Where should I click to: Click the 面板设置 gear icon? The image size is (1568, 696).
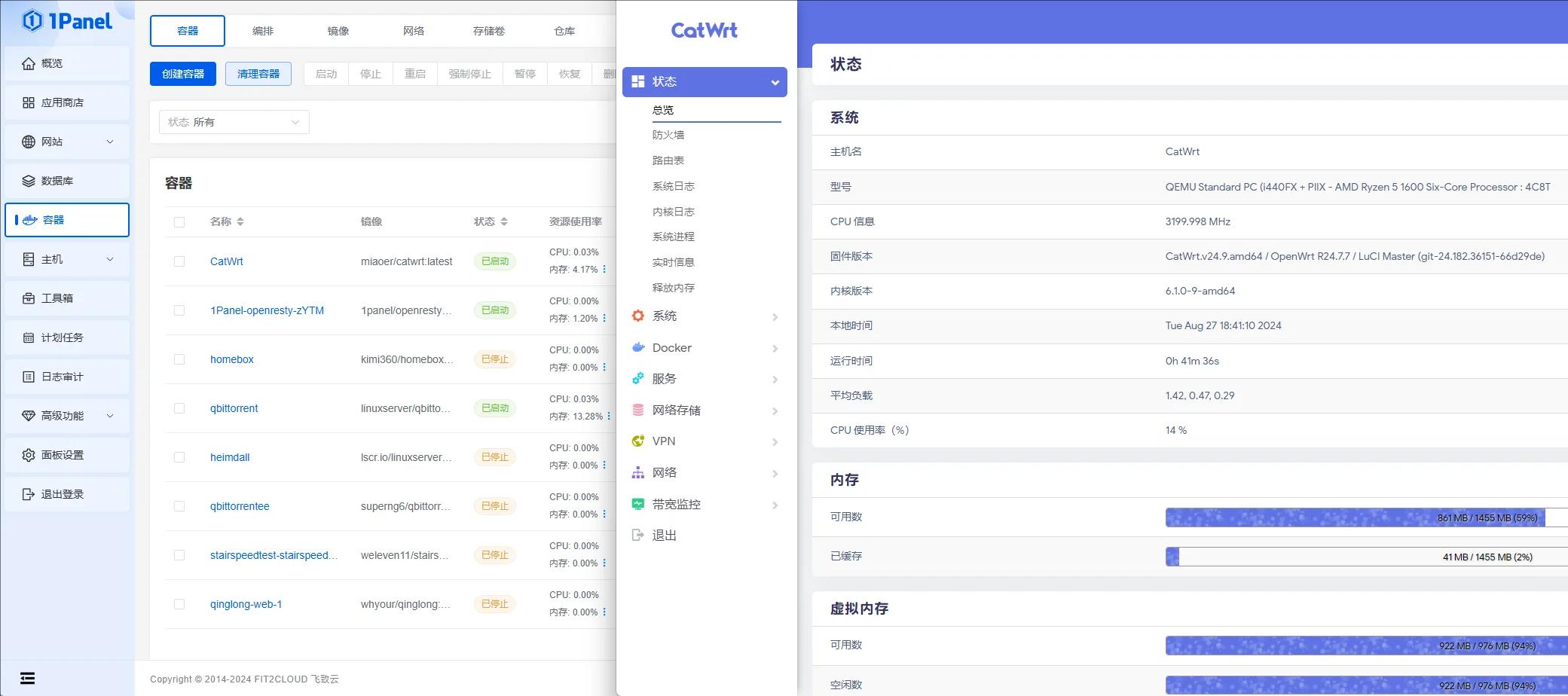(x=29, y=455)
